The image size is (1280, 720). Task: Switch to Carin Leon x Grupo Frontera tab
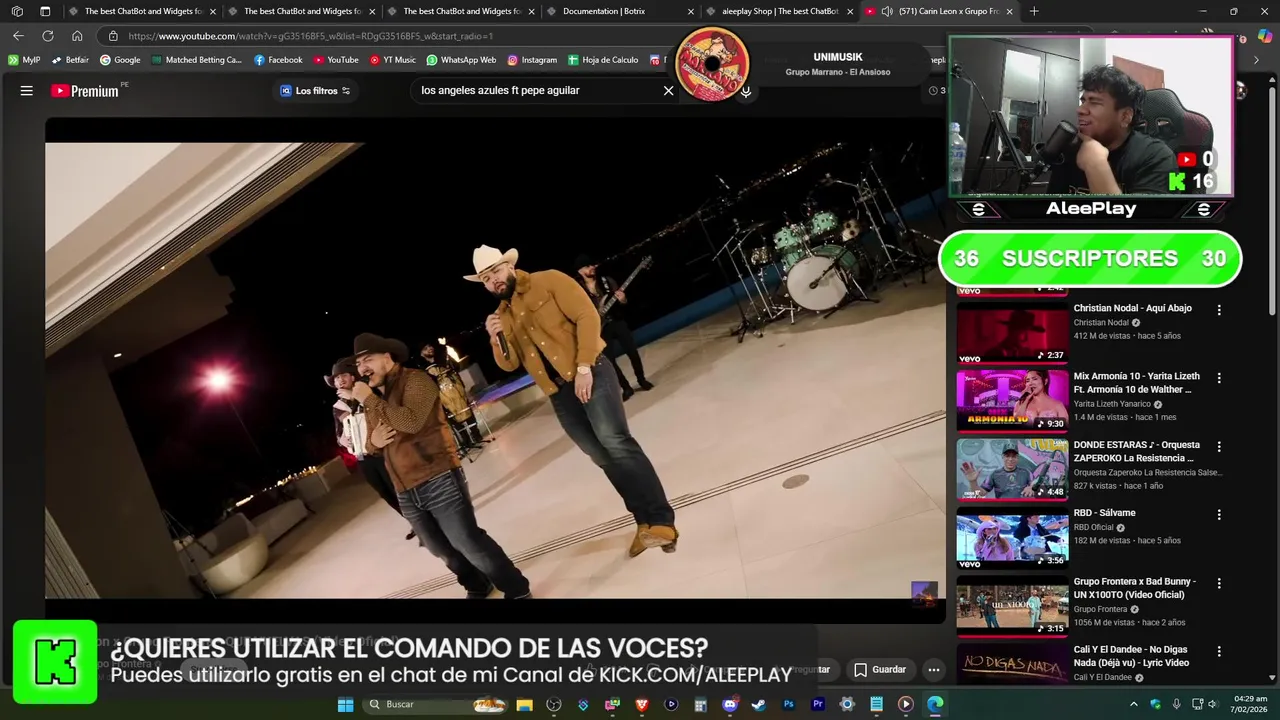pyautogui.click(x=940, y=11)
